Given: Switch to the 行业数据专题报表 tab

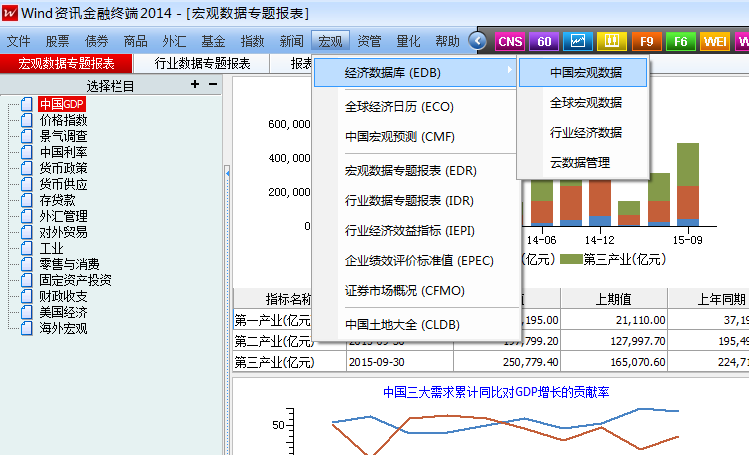Looking at the screenshot, I should pyautogui.click(x=202, y=63).
